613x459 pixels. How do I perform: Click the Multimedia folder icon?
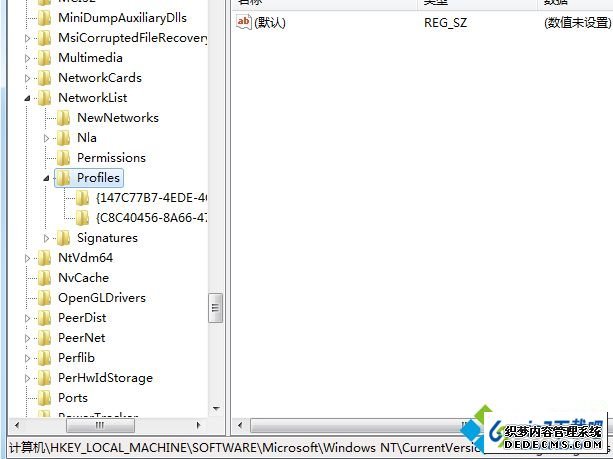coord(44,58)
